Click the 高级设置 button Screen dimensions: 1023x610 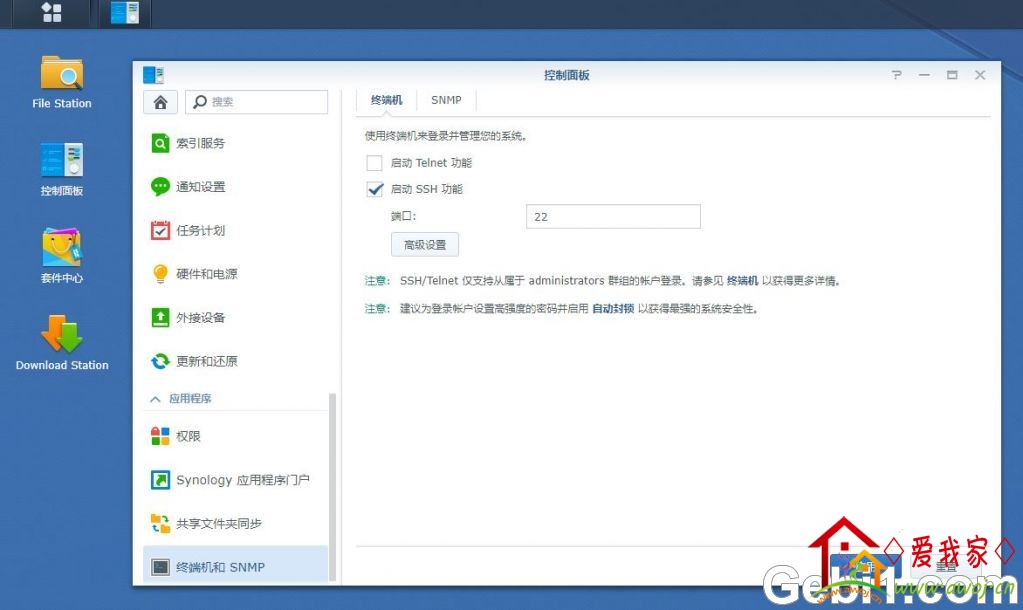click(x=424, y=245)
